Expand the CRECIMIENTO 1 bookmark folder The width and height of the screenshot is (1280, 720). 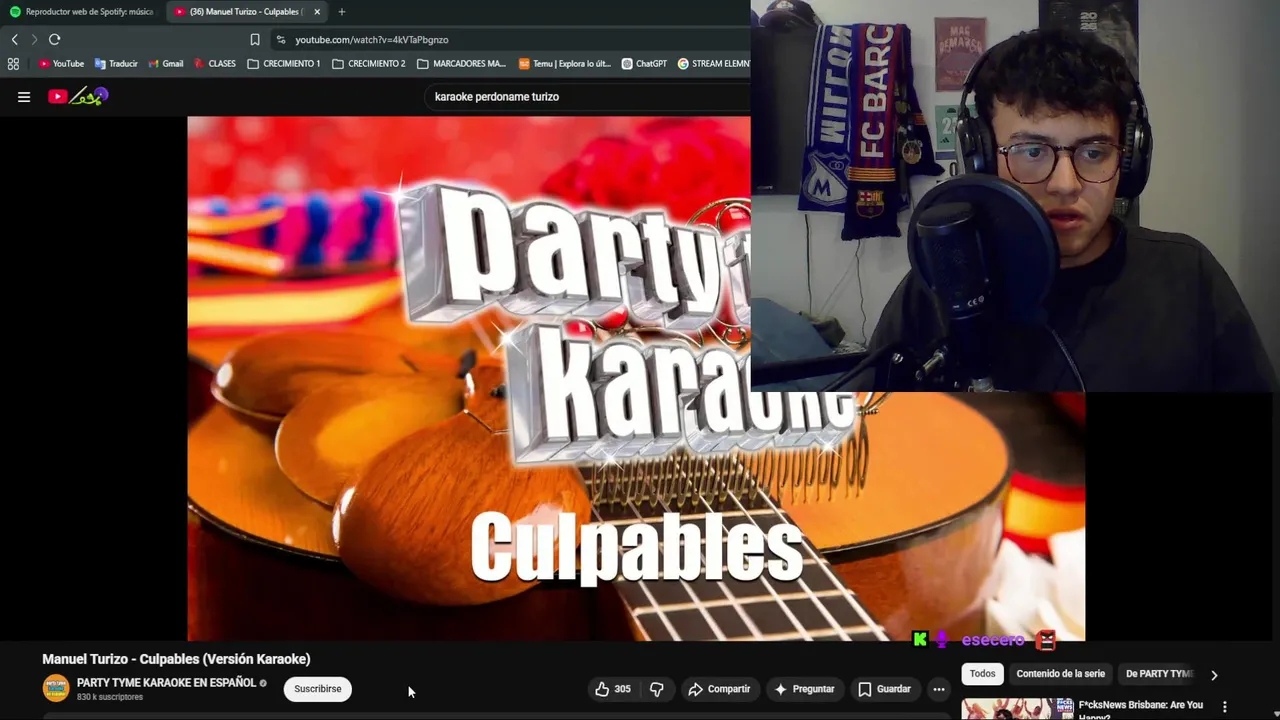pyautogui.click(x=284, y=63)
